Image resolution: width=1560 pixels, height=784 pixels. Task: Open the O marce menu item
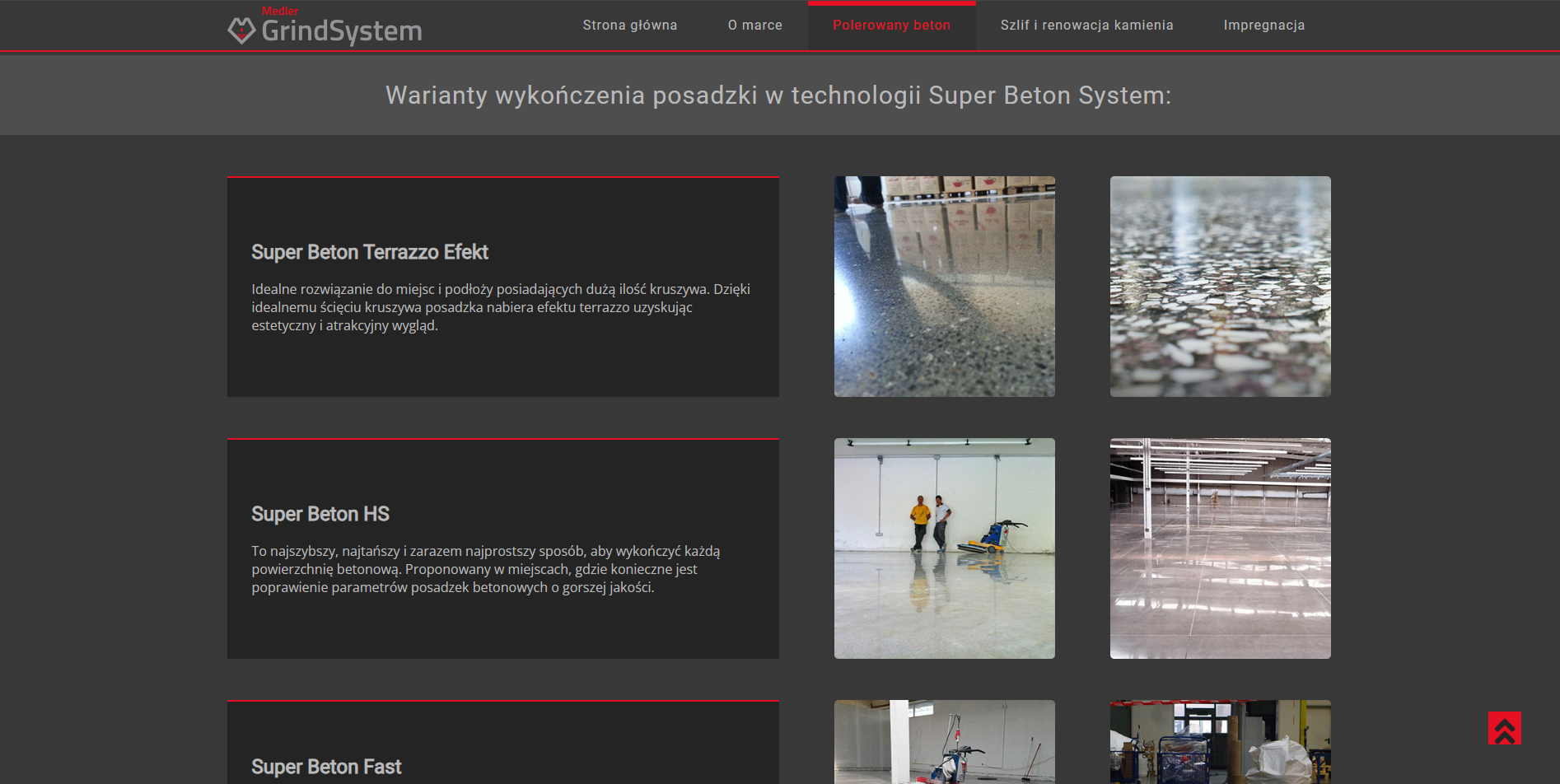coord(754,26)
